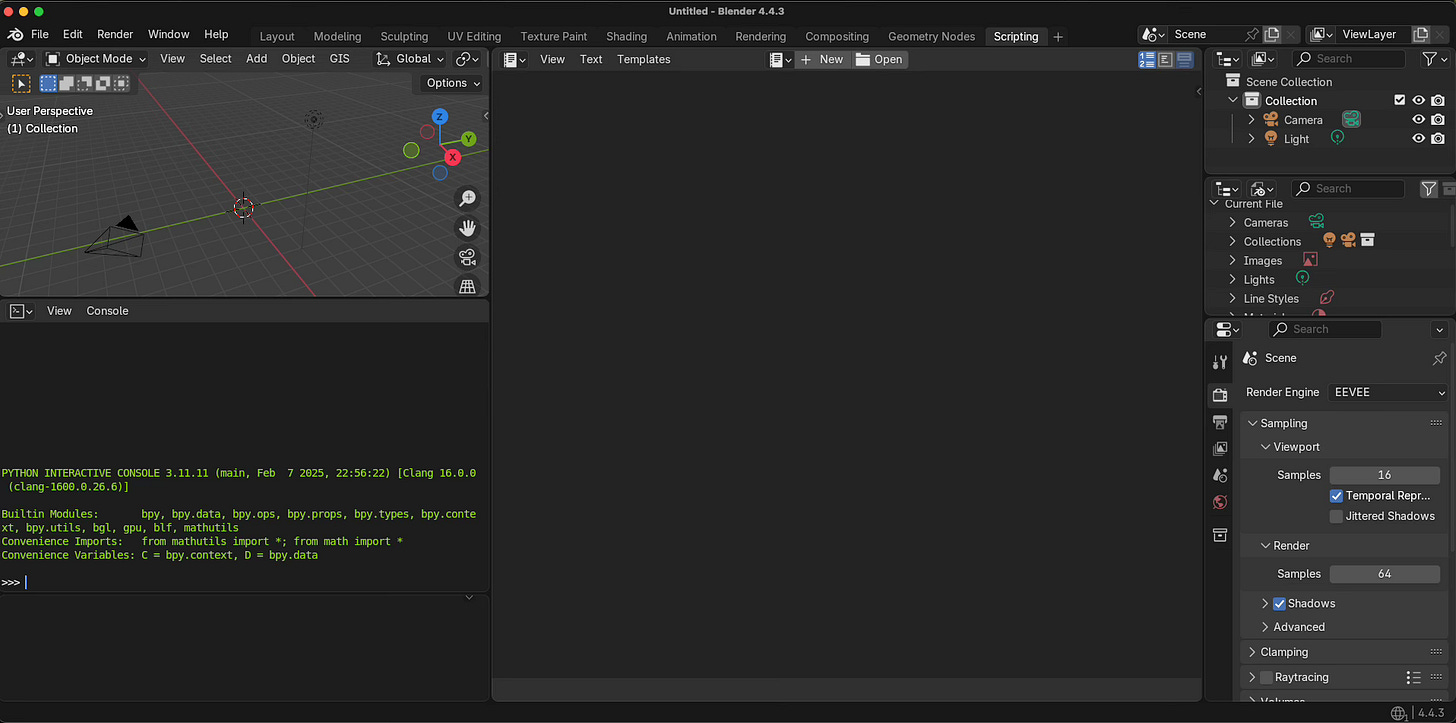
Task: Switch perspective/orthographic with grid icon
Action: pos(467,286)
